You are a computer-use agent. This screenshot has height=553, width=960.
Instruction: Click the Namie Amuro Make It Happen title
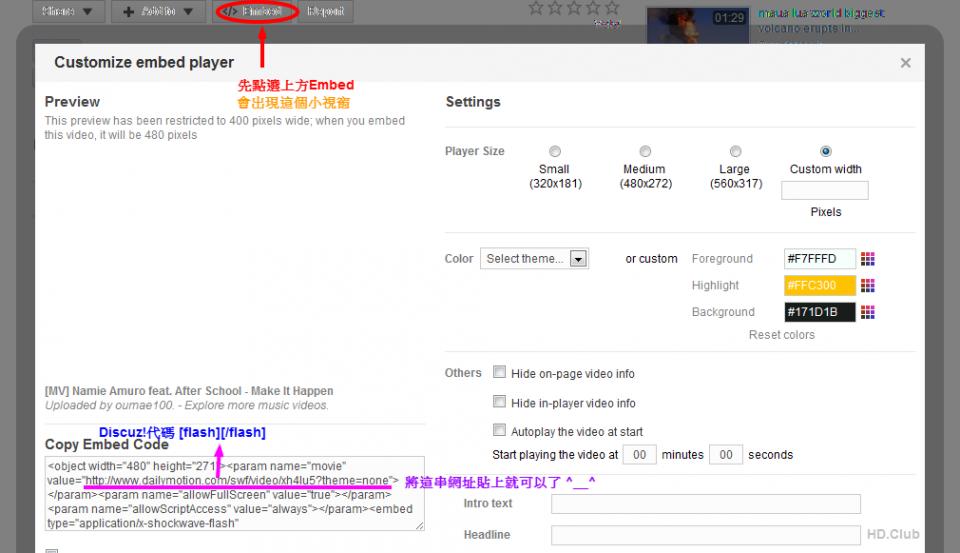[189, 391]
